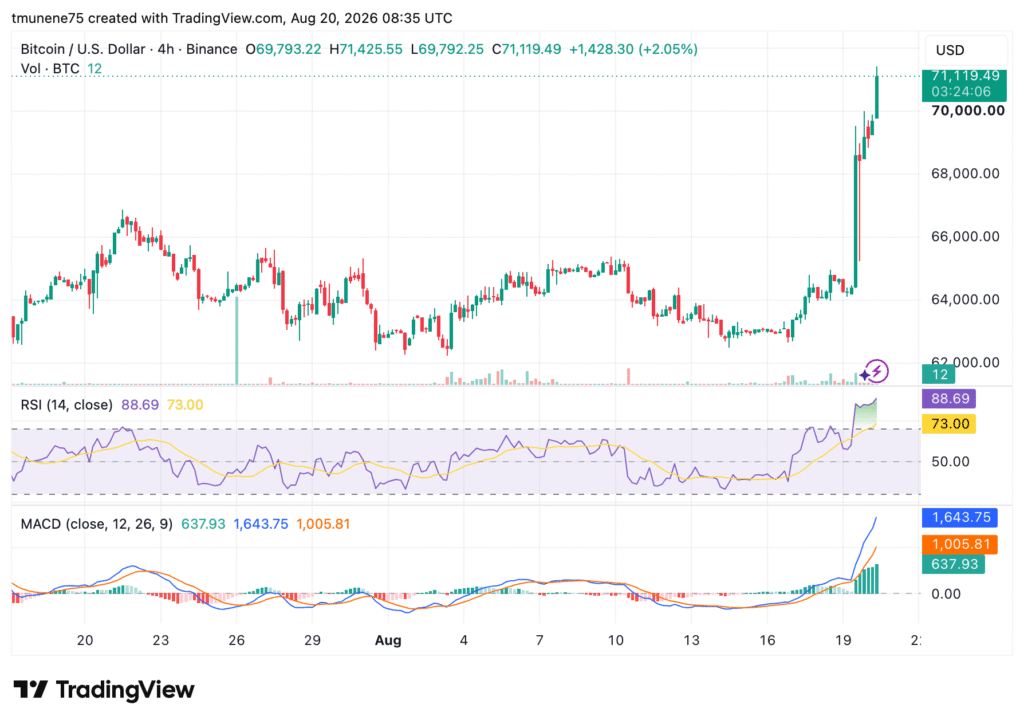Click the purple 88.69 RSI value tag
Screen dimensions: 1024x724
pos(949,398)
